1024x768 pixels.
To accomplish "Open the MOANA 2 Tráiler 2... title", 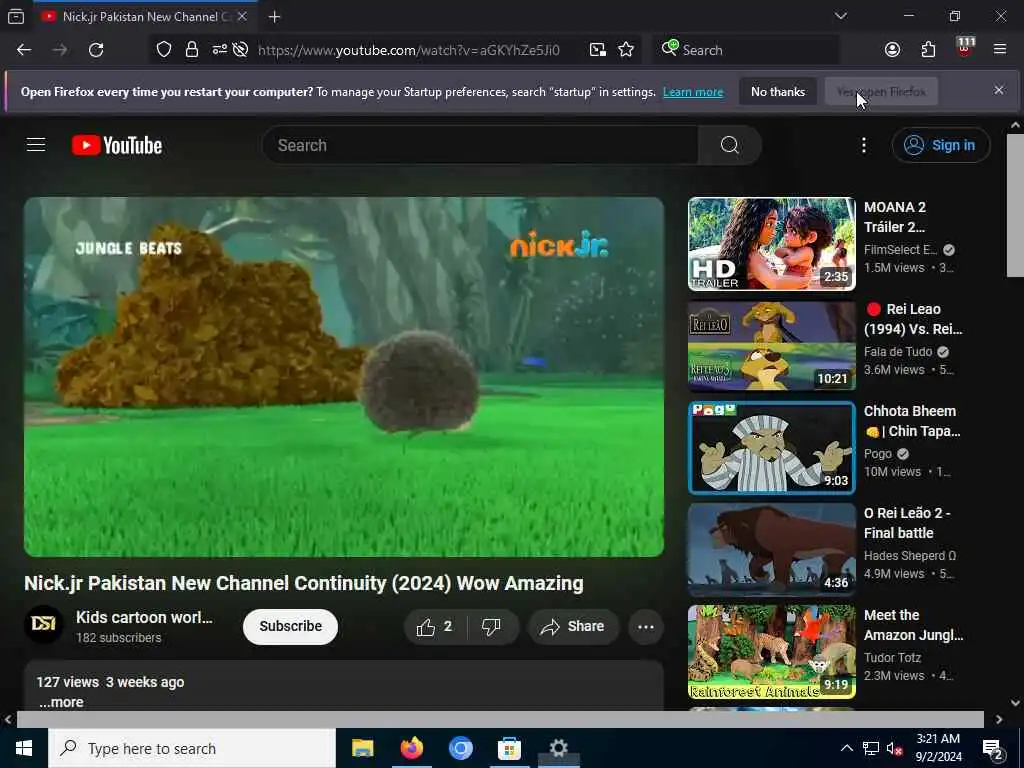I will pyautogui.click(x=895, y=217).
